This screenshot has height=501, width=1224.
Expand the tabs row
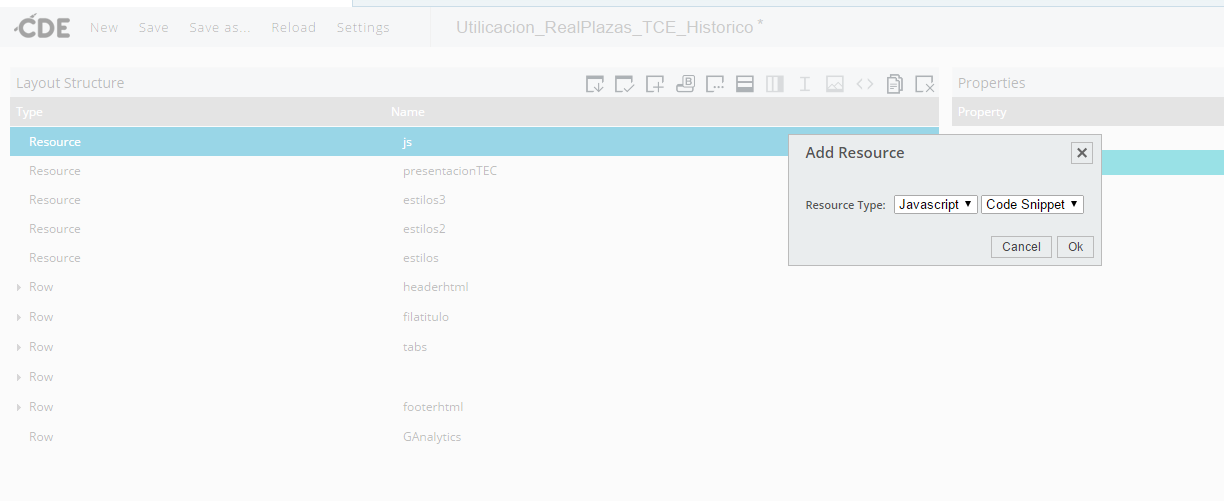click(x=19, y=348)
